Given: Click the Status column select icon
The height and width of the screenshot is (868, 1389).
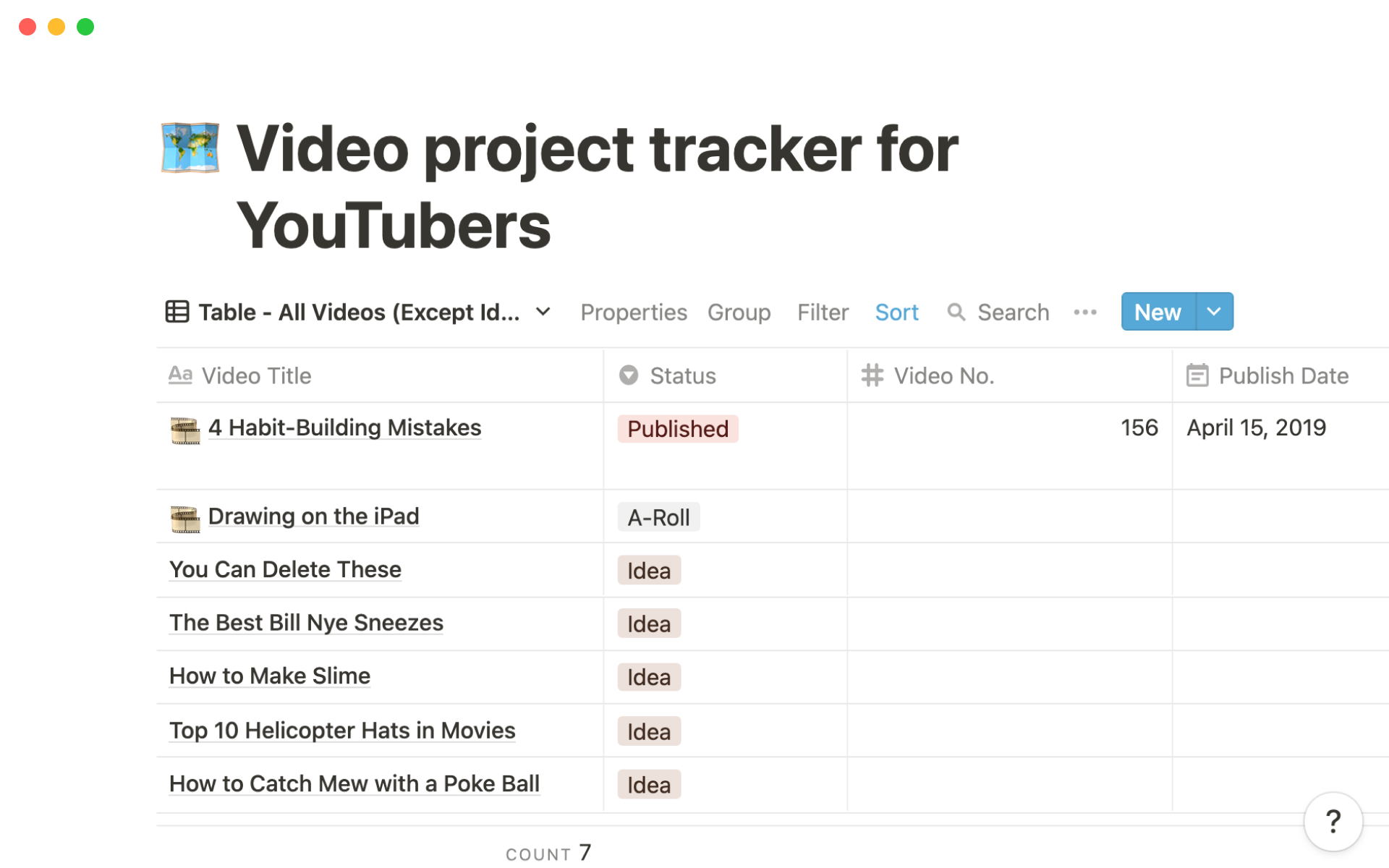Looking at the screenshot, I should point(629,375).
